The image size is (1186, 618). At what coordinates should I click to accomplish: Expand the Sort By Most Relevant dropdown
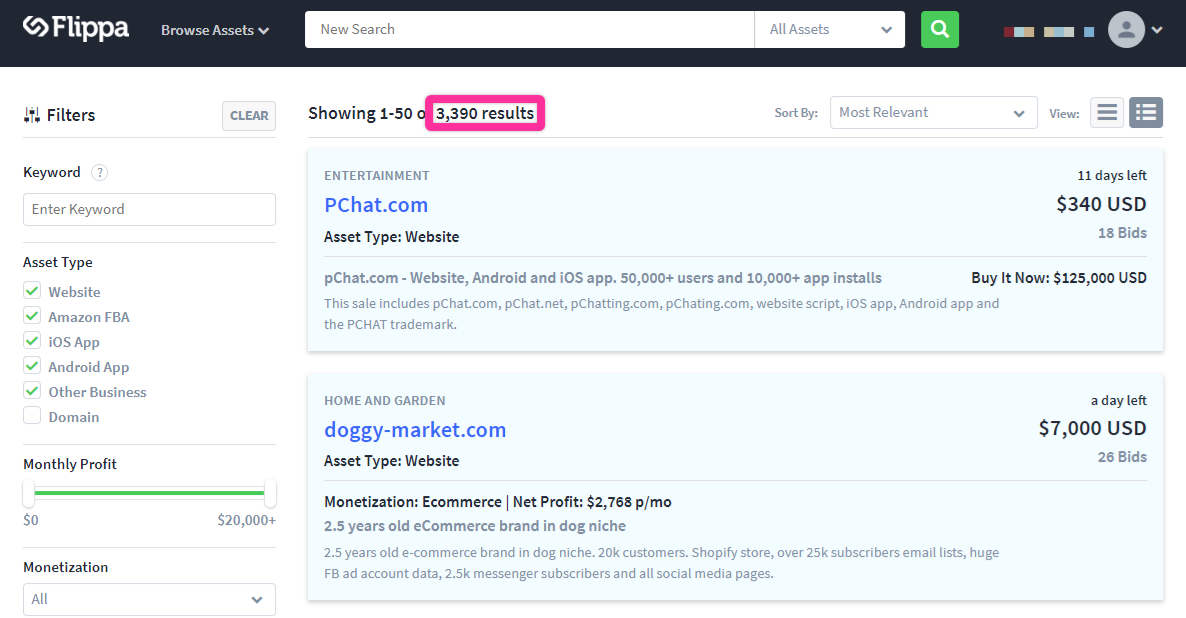pos(931,113)
